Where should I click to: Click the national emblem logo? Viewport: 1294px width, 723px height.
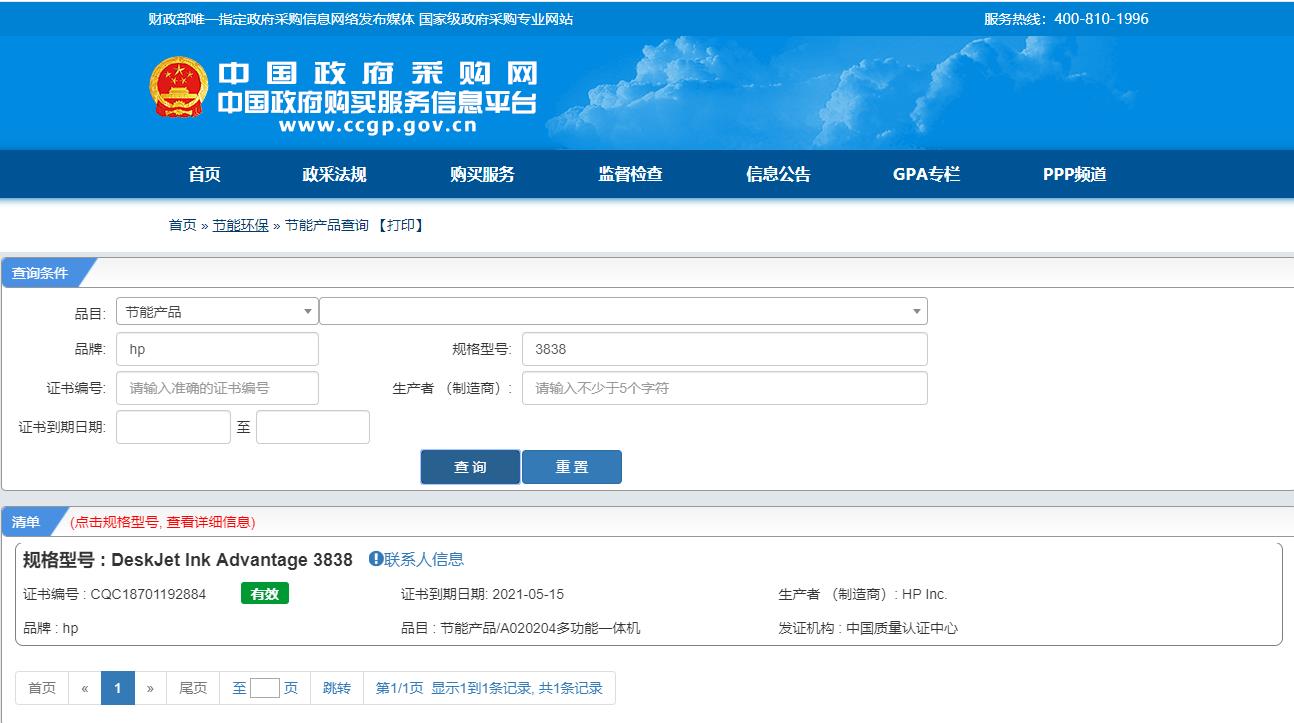178,87
